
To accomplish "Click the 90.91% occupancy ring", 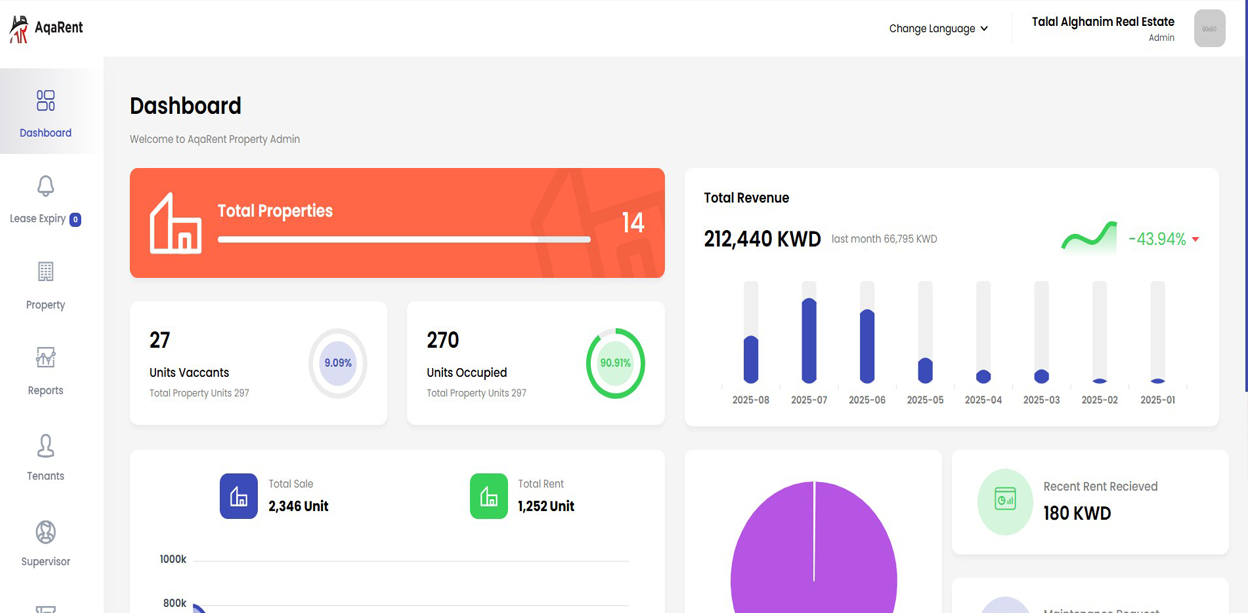I will (615, 363).
